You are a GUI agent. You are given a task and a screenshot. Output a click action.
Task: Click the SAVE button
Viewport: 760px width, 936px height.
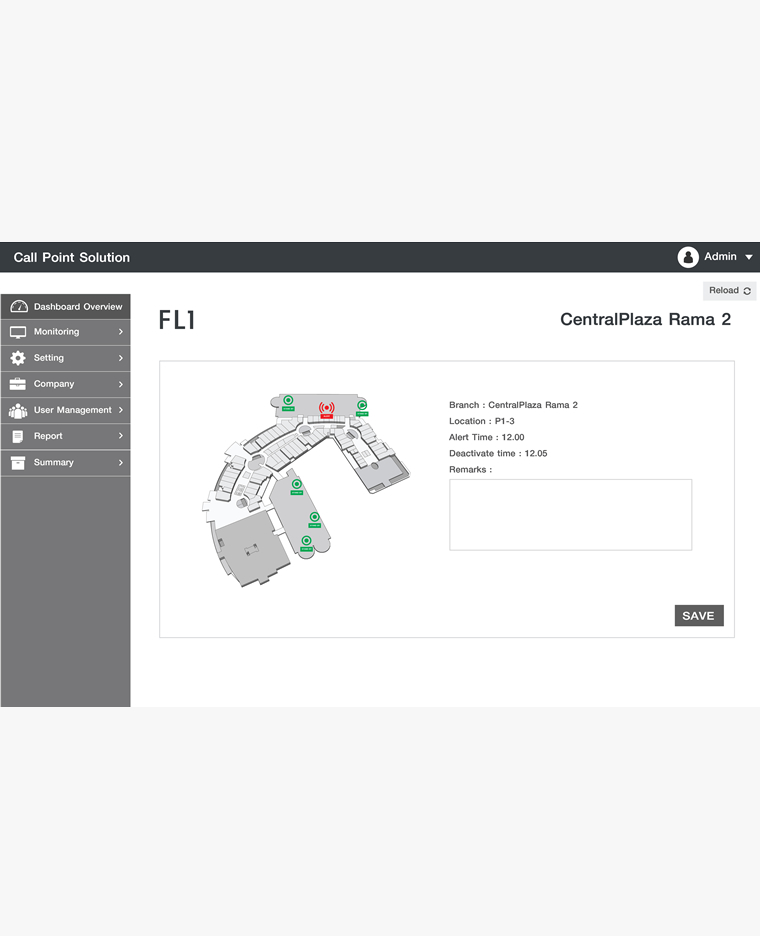pyautogui.click(x=699, y=615)
